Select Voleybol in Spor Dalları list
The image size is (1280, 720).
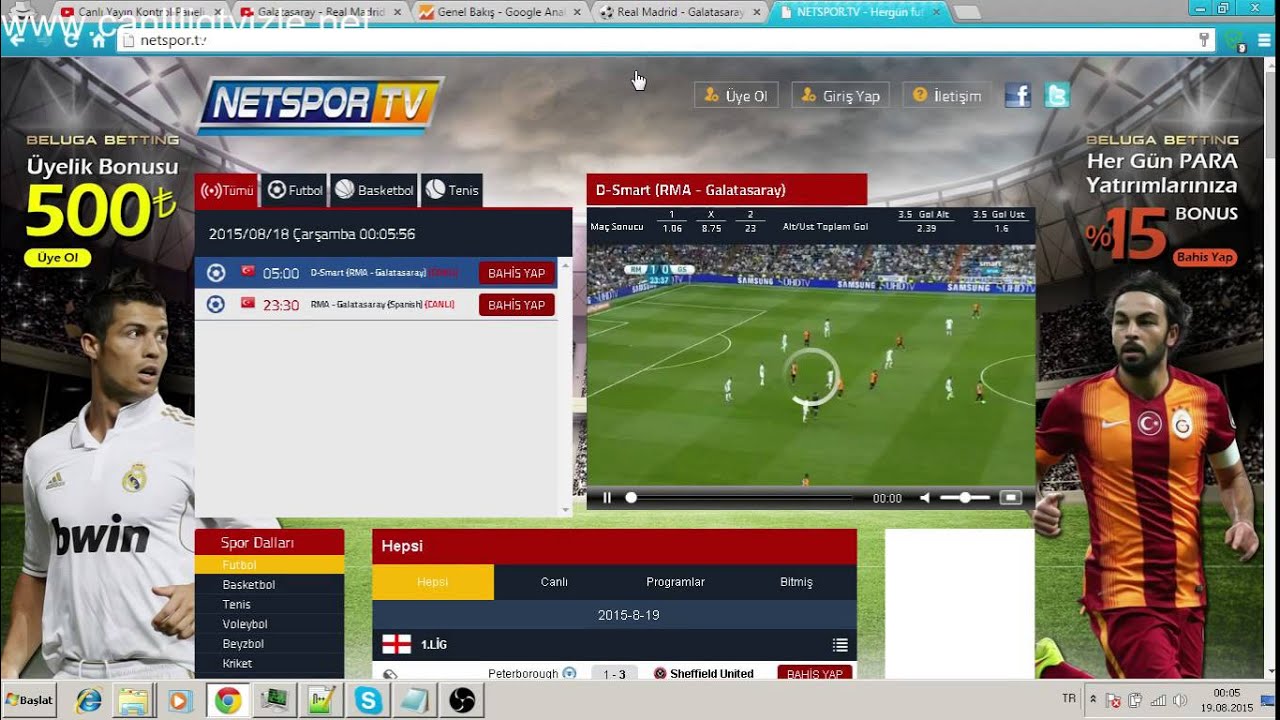[269, 624]
